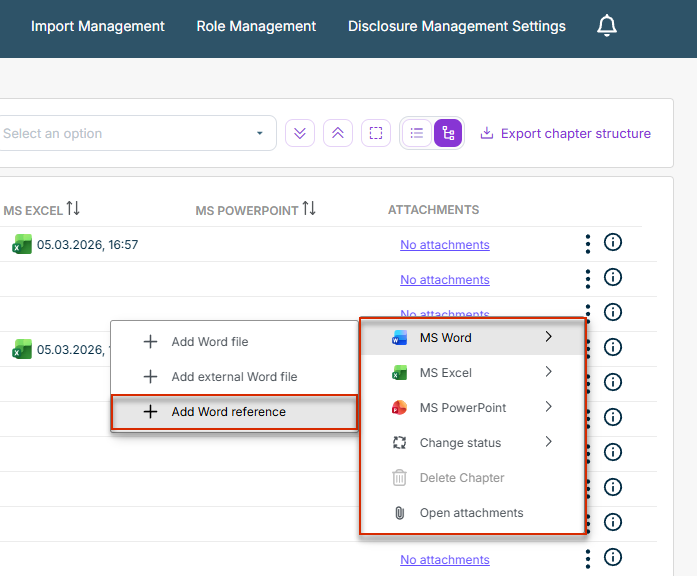Click Export chapter structure button

coord(565,133)
